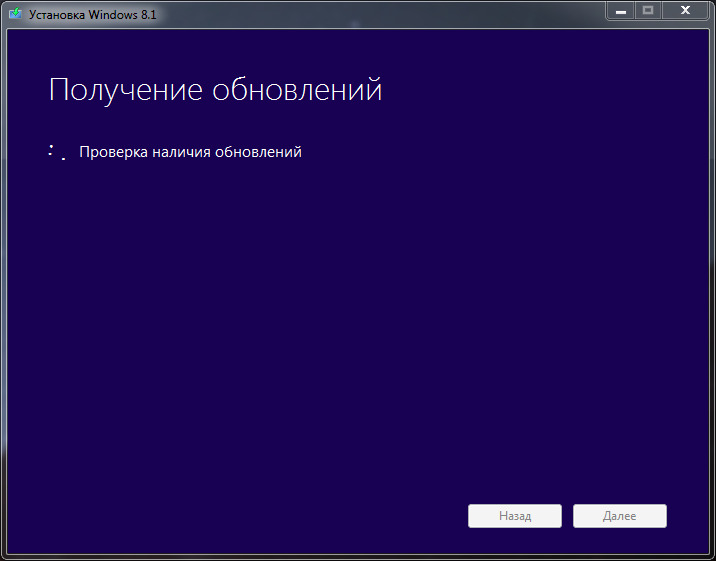Click the 'Установка Windows 8.1' title text
The height and width of the screenshot is (561, 716).
tap(93, 15)
